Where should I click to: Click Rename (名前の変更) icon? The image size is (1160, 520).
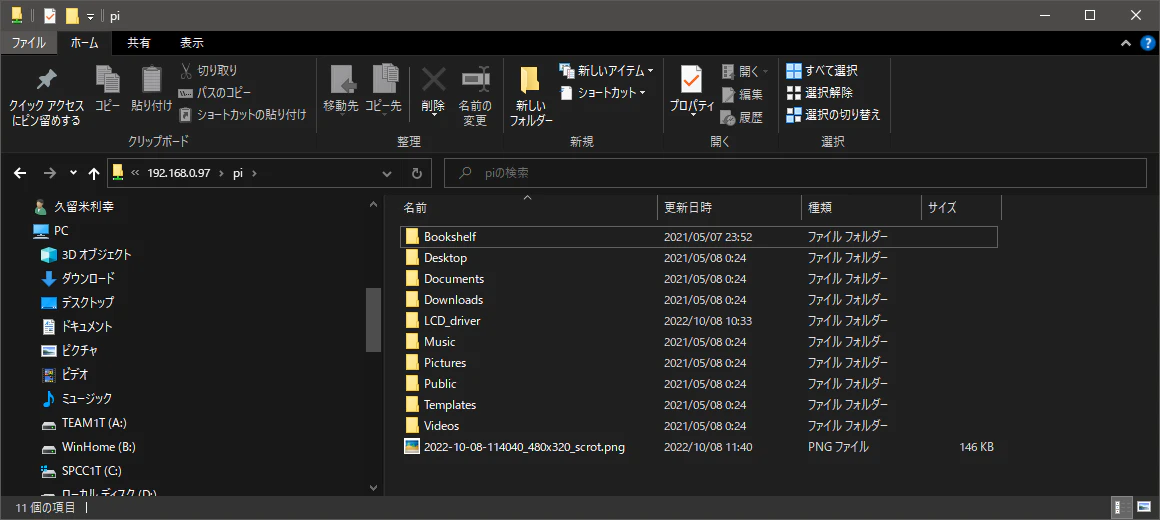pyautogui.click(x=475, y=78)
